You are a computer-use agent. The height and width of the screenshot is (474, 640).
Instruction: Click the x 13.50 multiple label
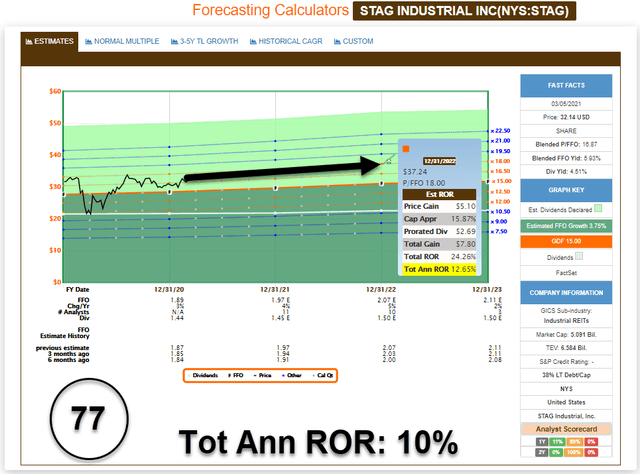(500, 191)
